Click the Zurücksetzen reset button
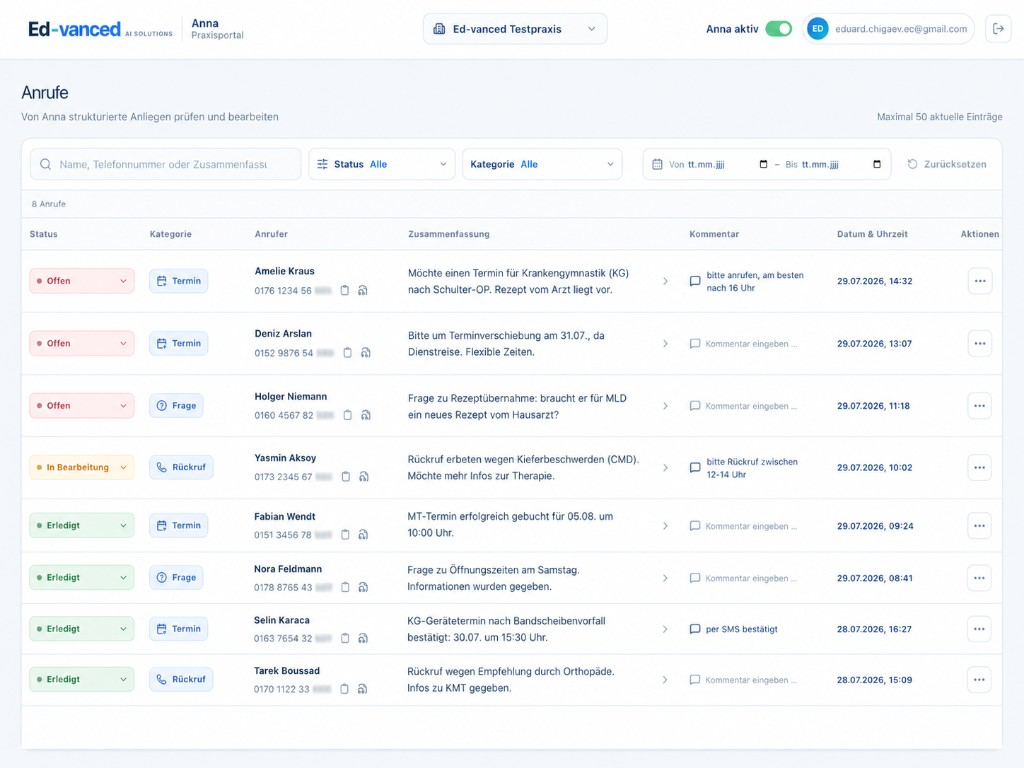 pyautogui.click(x=947, y=165)
